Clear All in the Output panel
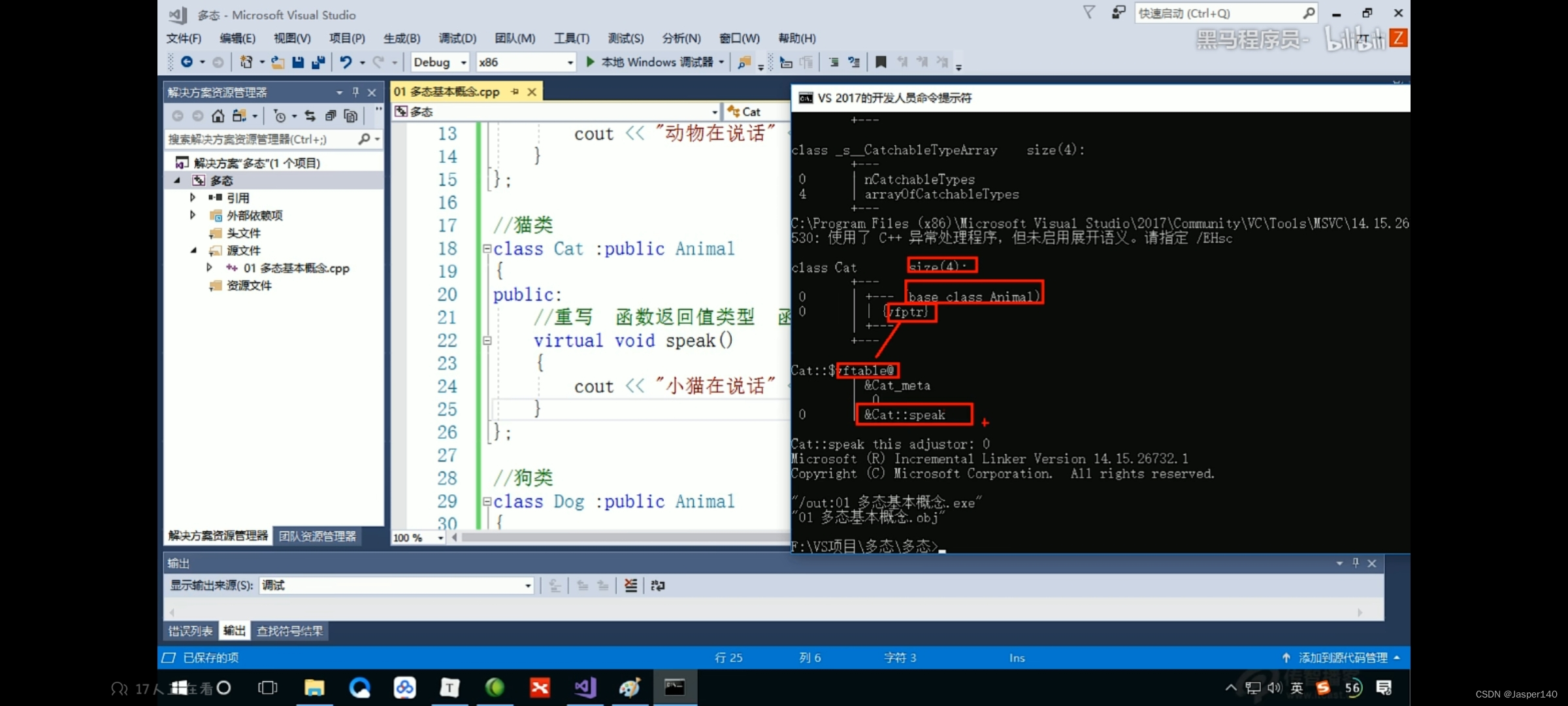 (x=630, y=585)
